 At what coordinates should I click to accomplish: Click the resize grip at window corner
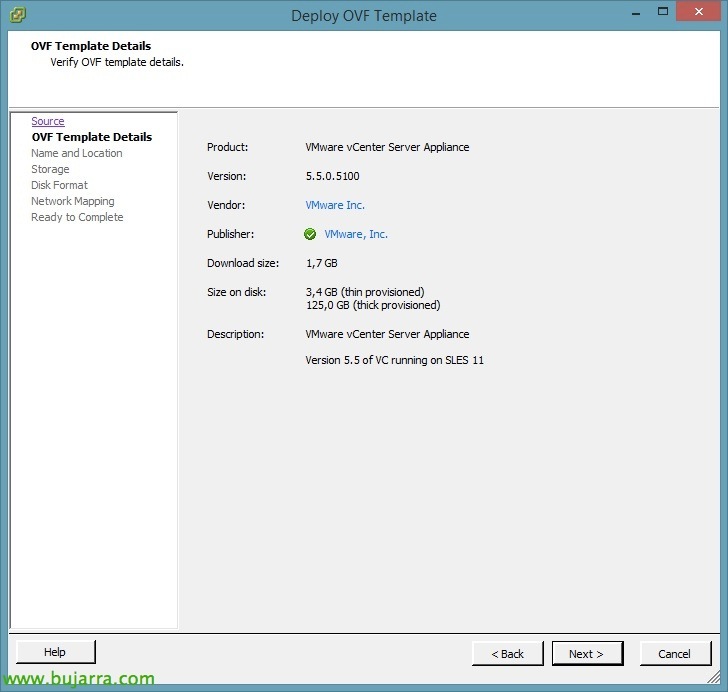[714, 677]
